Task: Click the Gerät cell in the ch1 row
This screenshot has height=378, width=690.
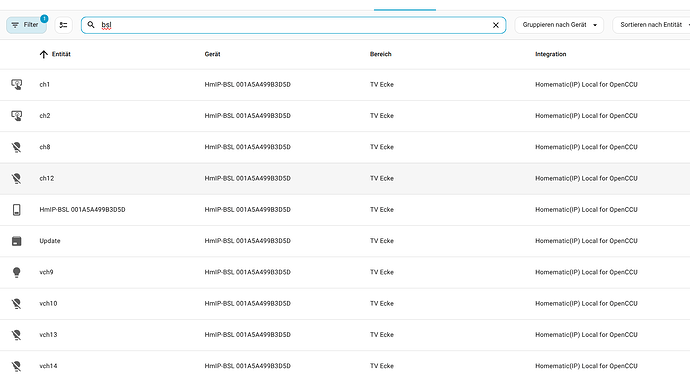Action: 247,84
